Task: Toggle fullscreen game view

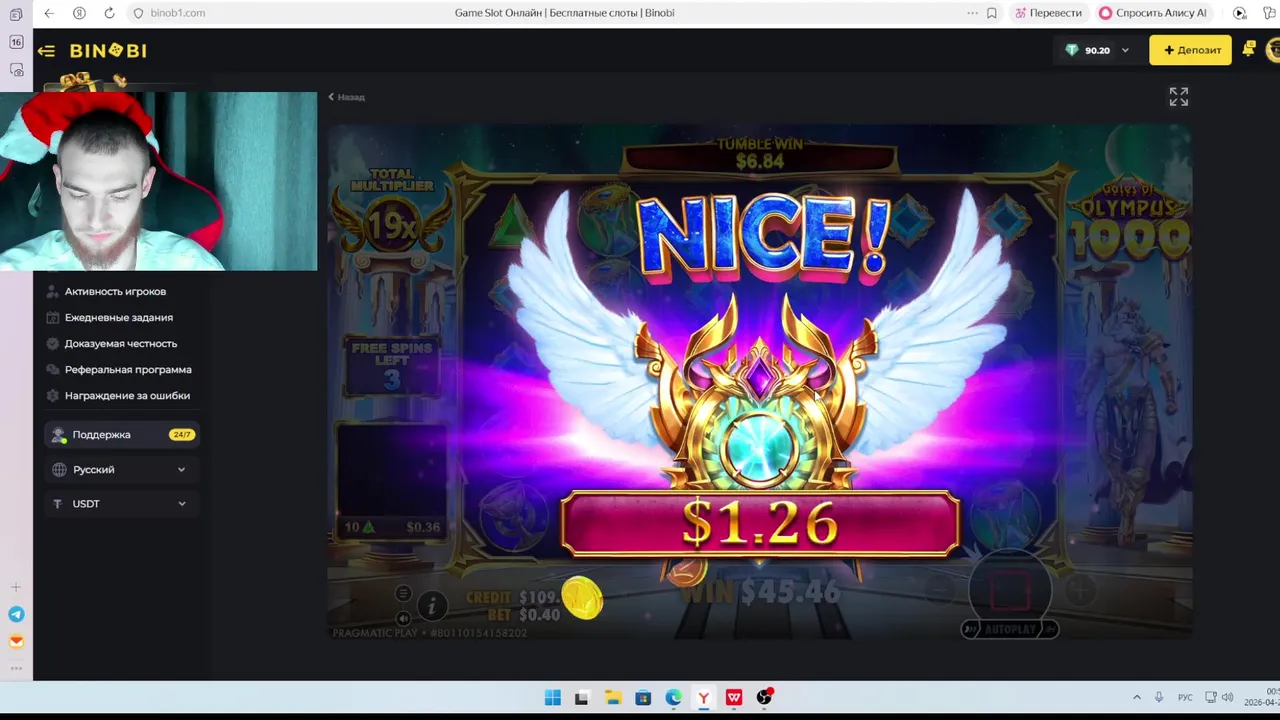Action: [x=1179, y=96]
